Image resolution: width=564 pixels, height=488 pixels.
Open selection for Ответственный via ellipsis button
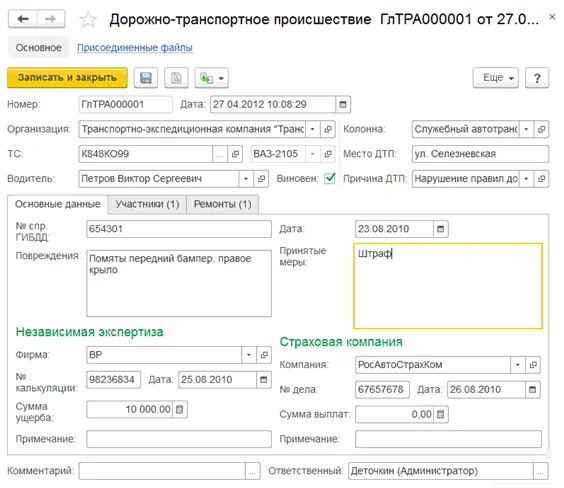click(x=541, y=471)
